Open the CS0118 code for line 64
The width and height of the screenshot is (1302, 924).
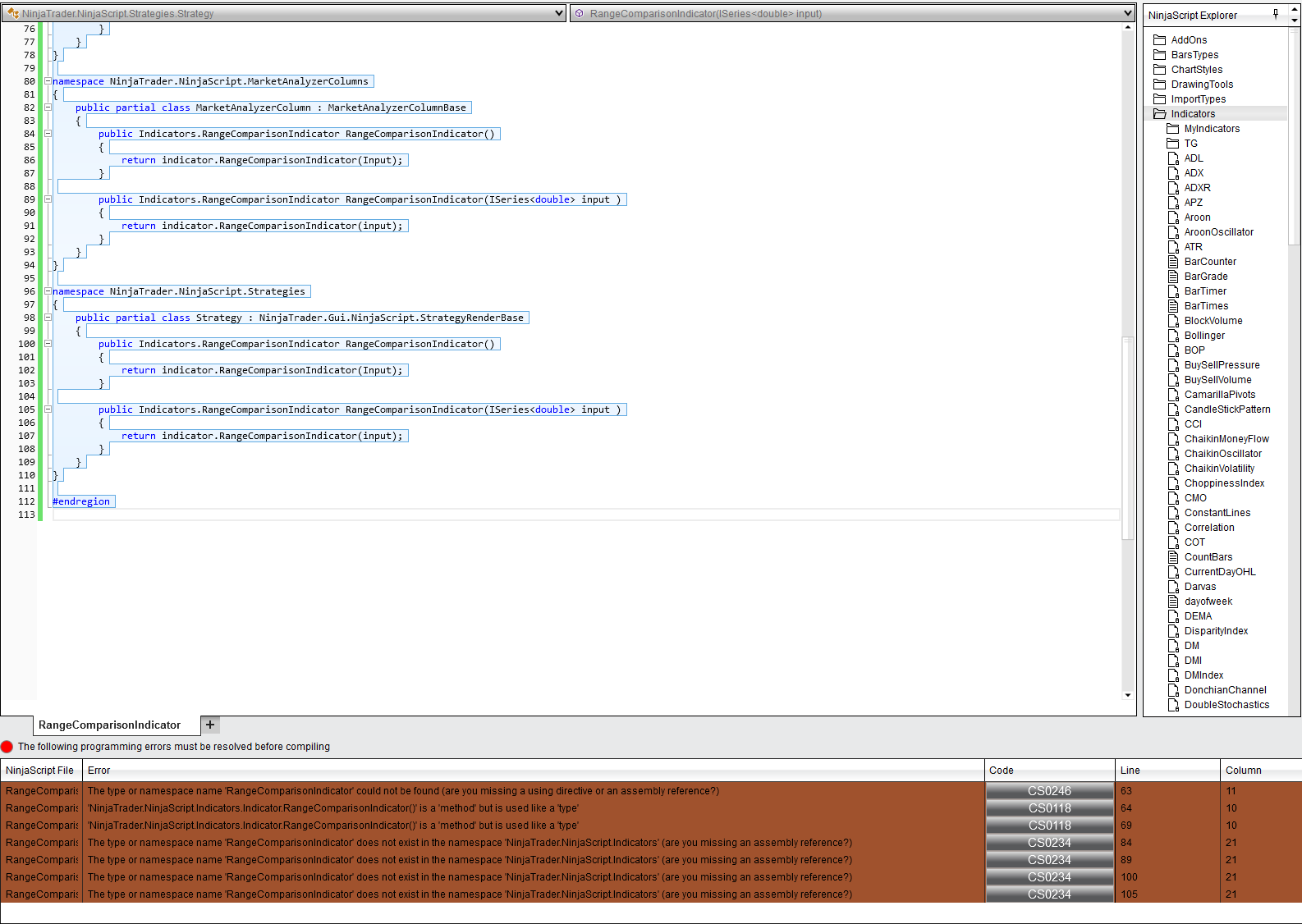pos(1050,808)
